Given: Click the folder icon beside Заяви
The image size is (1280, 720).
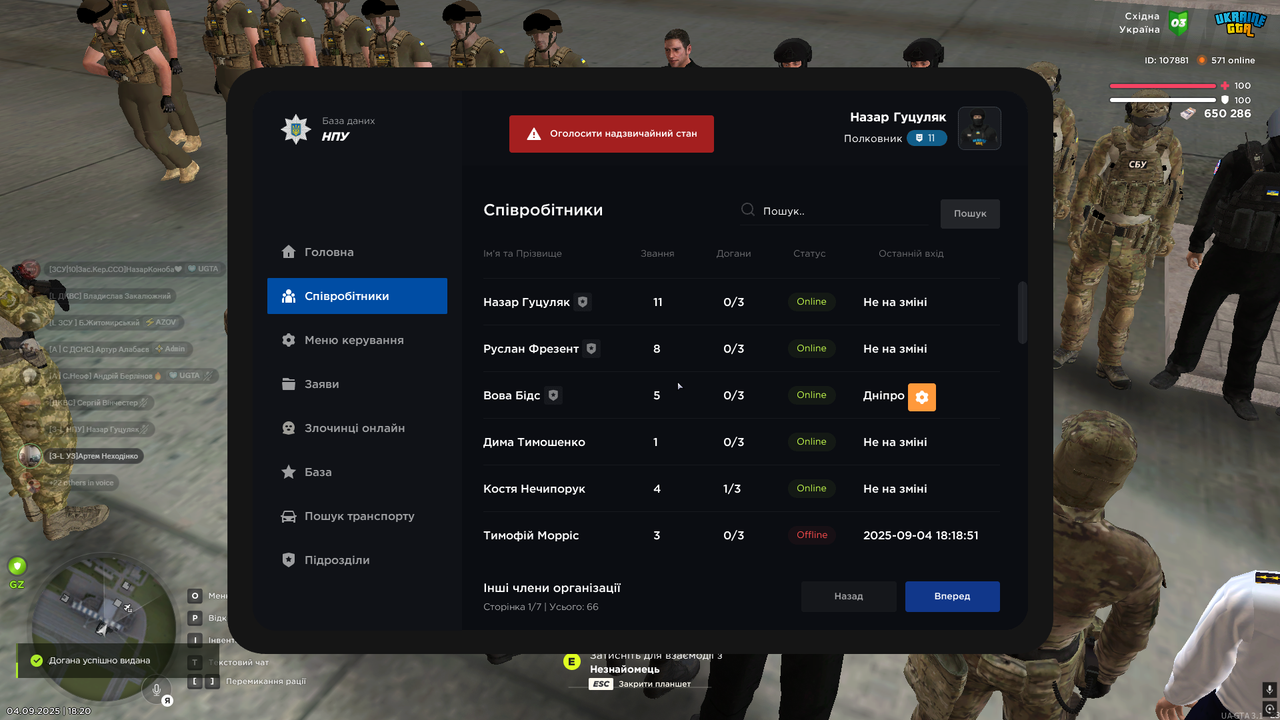Looking at the screenshot, I should pyautogui.click(x=288, y=384).
